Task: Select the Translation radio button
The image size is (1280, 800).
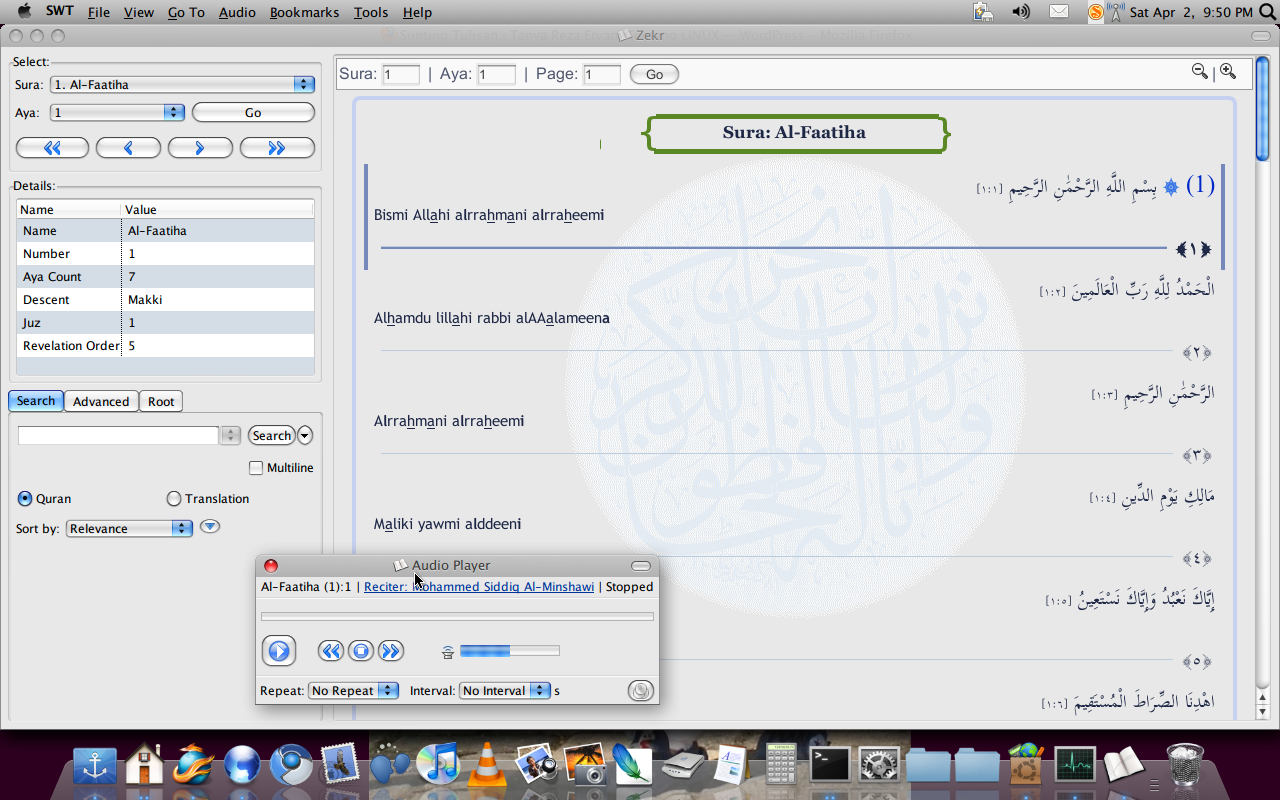Action: (x=174, y=498)
